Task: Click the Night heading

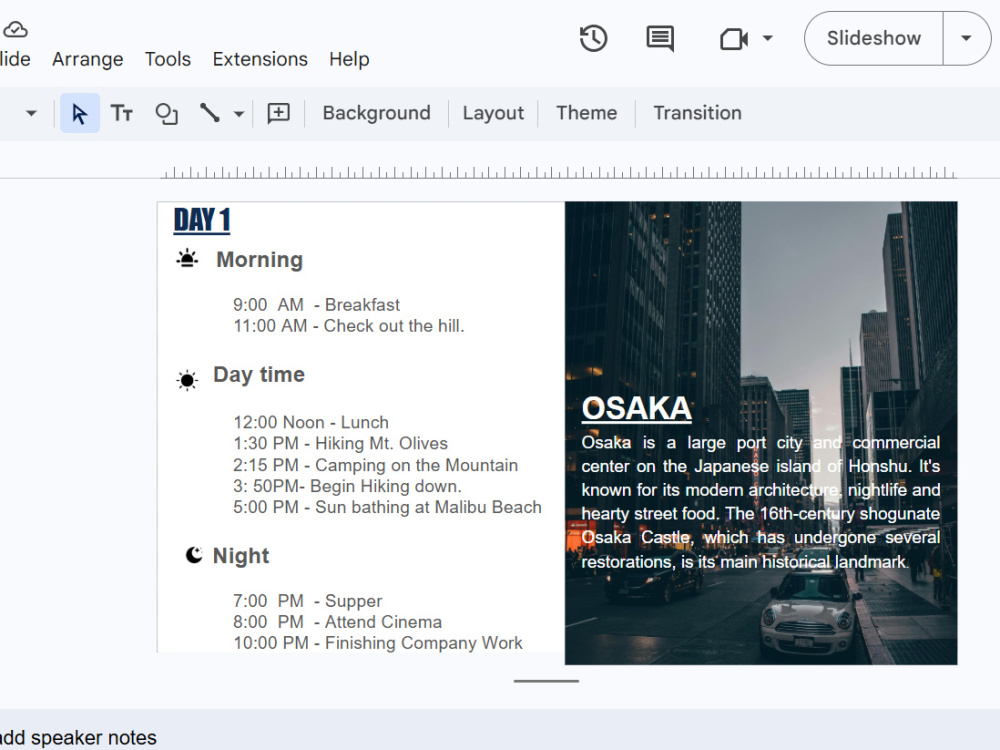Action: pyautogui.click(x=241, y=555)
